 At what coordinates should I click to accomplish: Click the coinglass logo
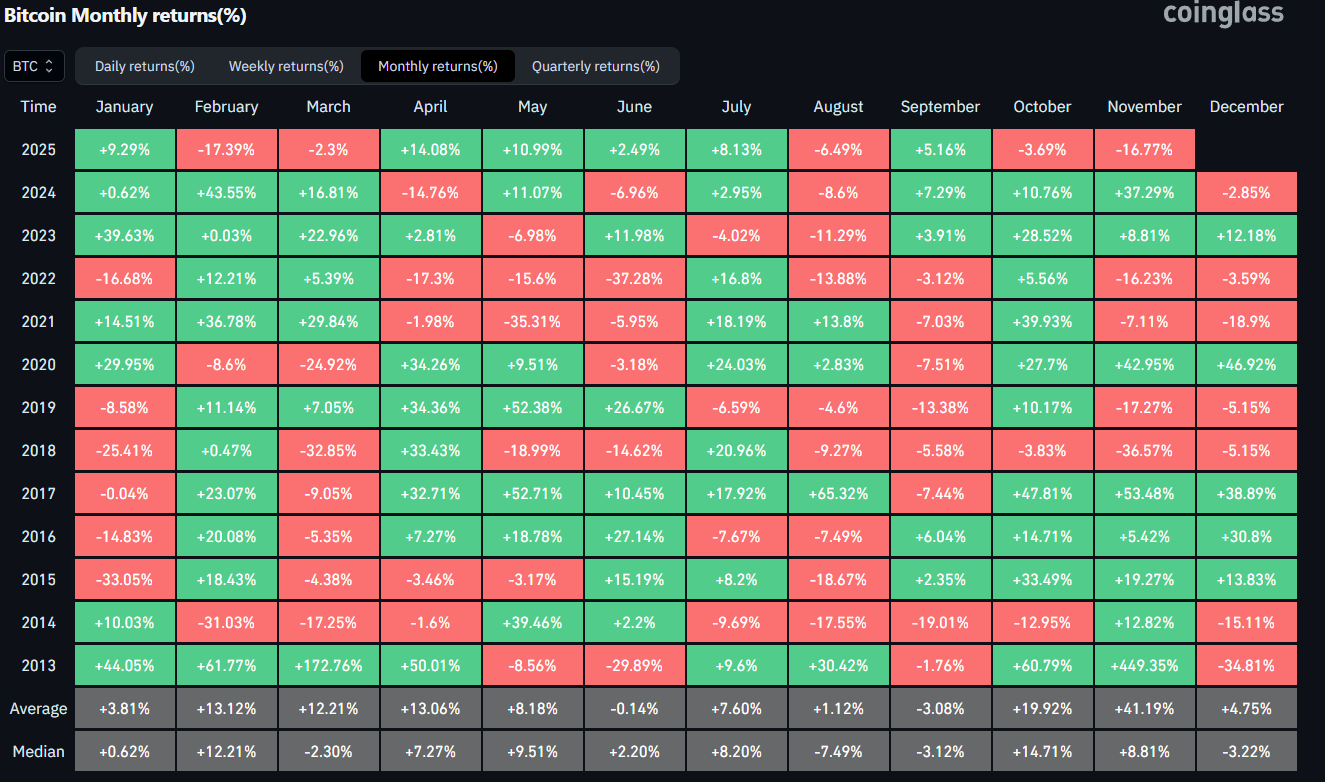(1222, 15)
